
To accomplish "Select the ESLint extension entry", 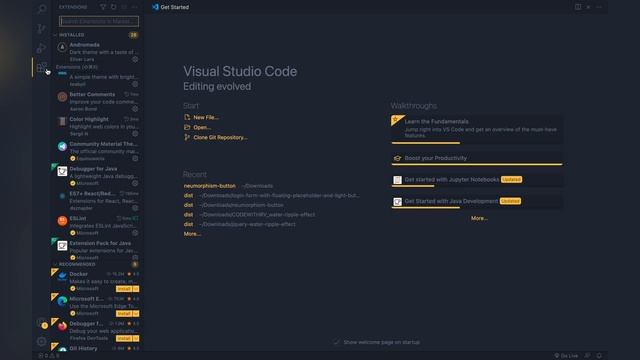I will [x=97, y=225].
